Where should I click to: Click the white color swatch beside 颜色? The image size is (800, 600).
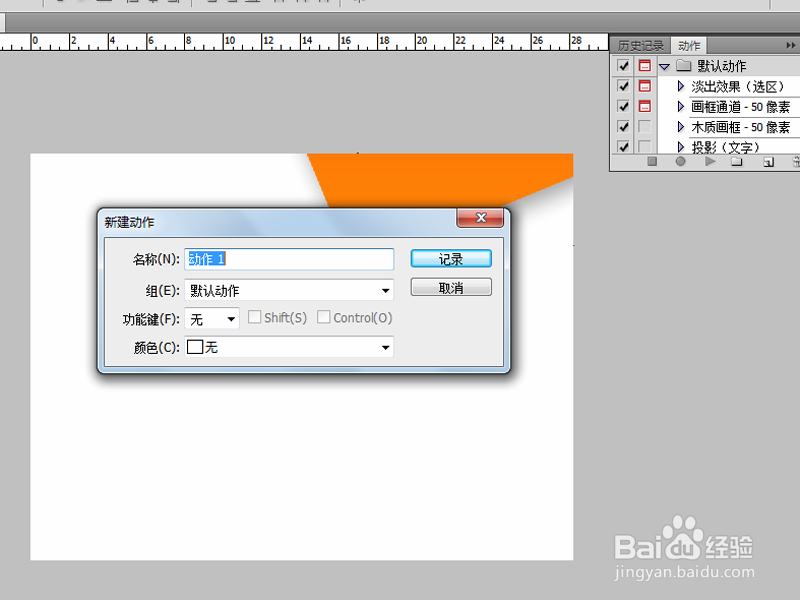196,347
